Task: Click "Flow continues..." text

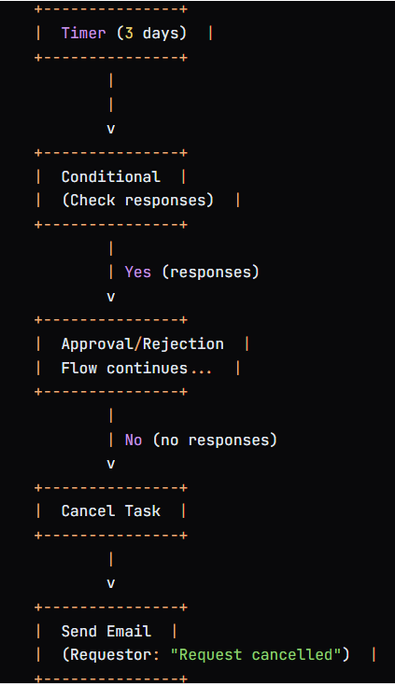Action: [136, 368]
